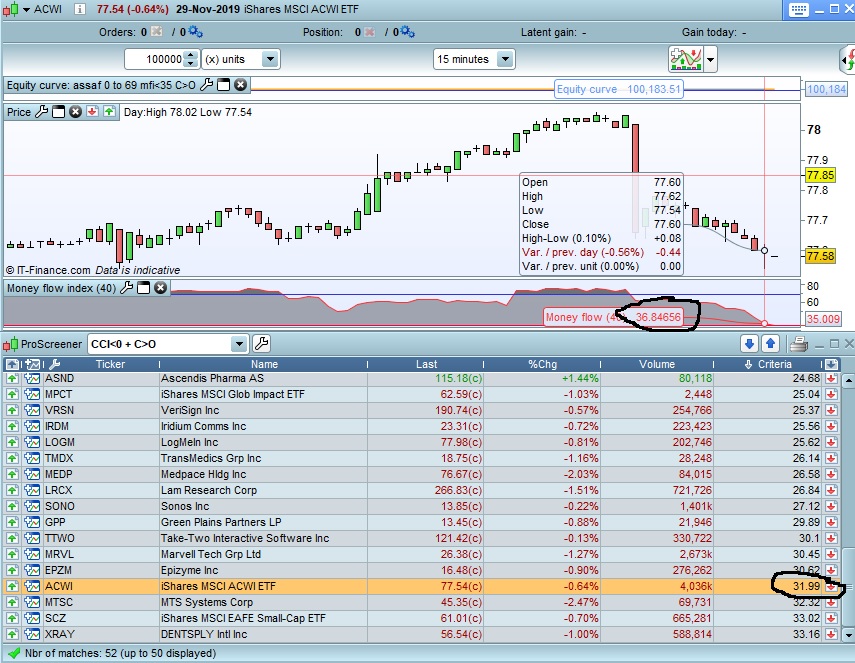Open the on-screen keyboard icon in title bar

pyautogui.click(x=798, y=10)
